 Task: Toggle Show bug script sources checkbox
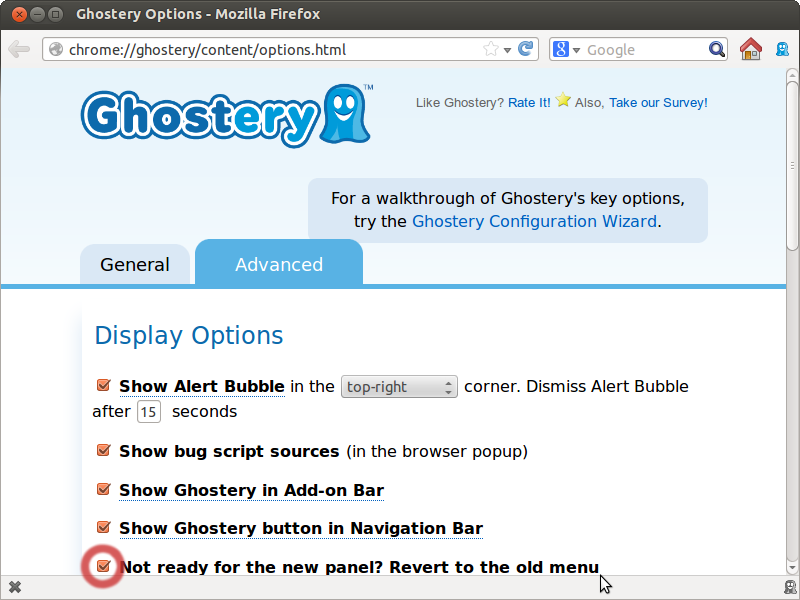tap(103, 451)
